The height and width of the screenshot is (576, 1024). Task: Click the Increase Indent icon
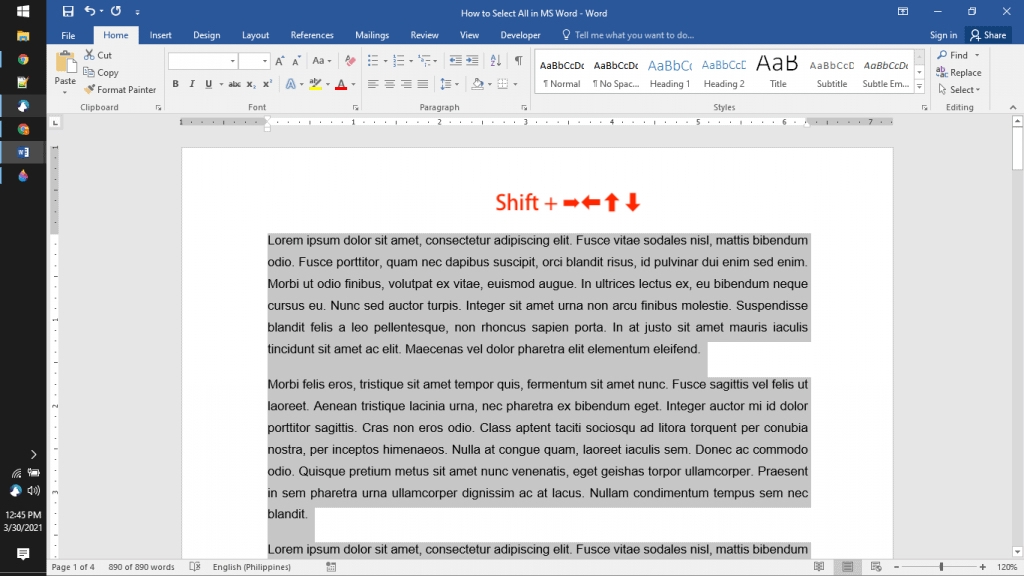point(472,61)
